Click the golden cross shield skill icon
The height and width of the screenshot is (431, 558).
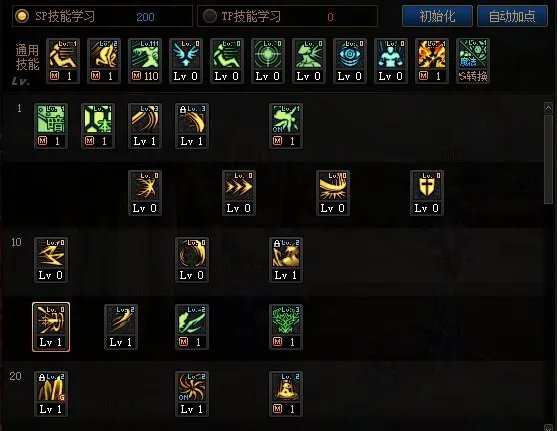coord(427,193)
